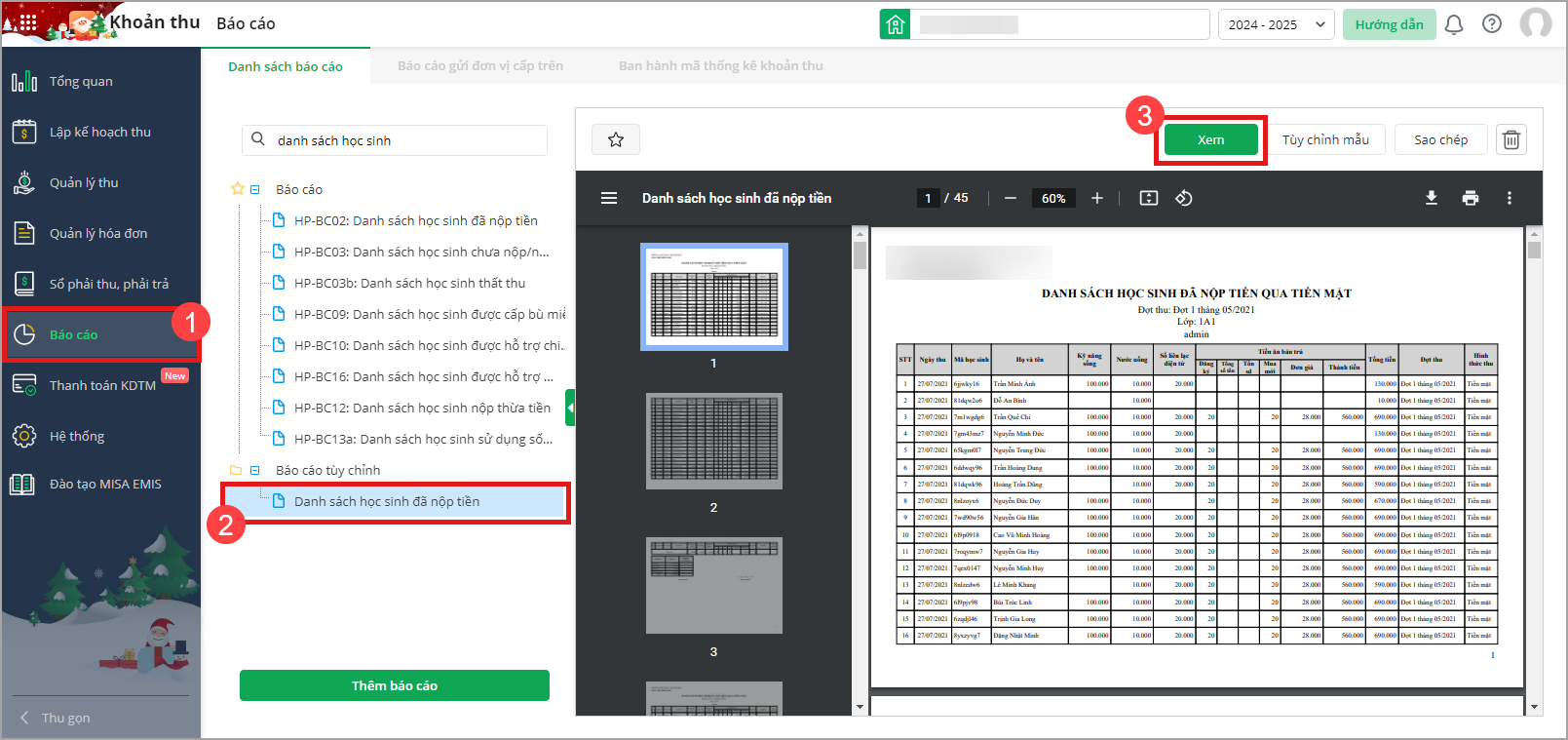Image resolution: width=1568 pixels, height=740 pixels.
Task: Mark report as favorite with star button
Action: point(616,139)
